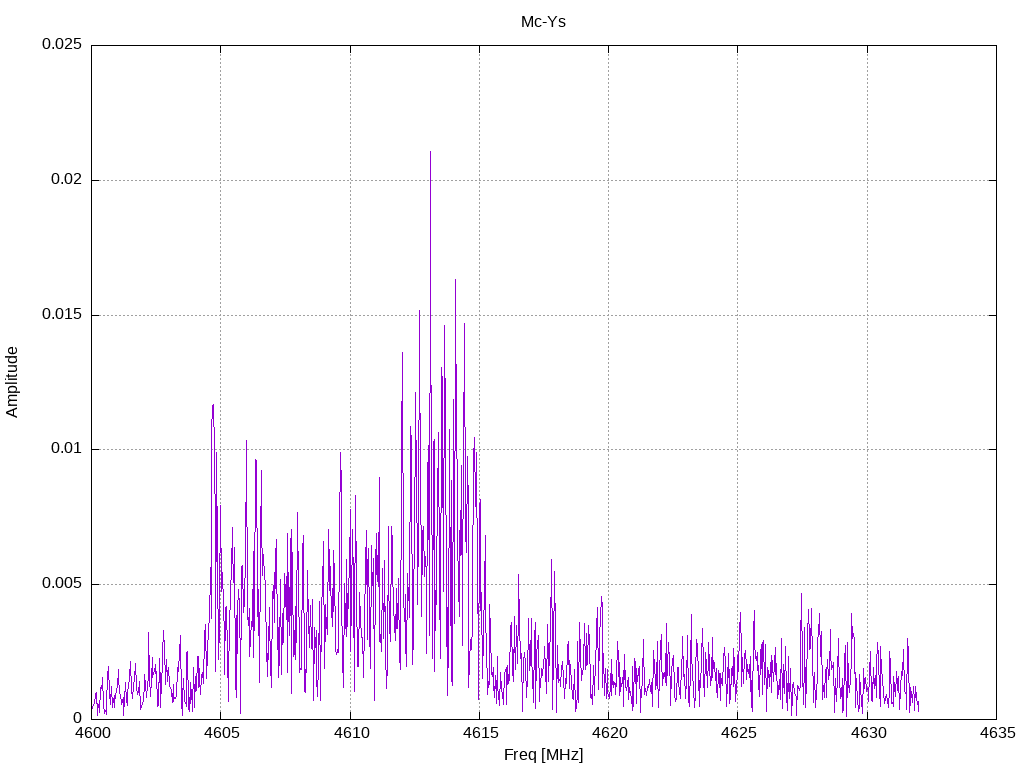Click the "Freq [MHz]" x-axis label
This screenshot has width=1024, height=768.
click(543, 755)
